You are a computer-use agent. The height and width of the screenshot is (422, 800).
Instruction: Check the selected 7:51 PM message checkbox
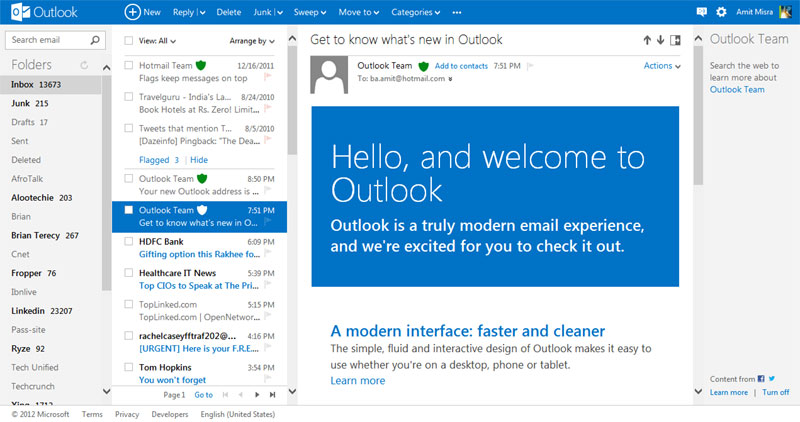click(x=129, y=210)
